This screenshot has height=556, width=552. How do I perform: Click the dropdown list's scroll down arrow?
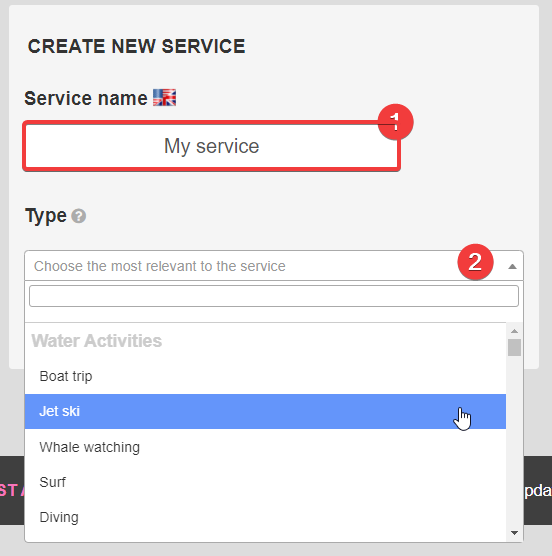[x=514, y=533]
